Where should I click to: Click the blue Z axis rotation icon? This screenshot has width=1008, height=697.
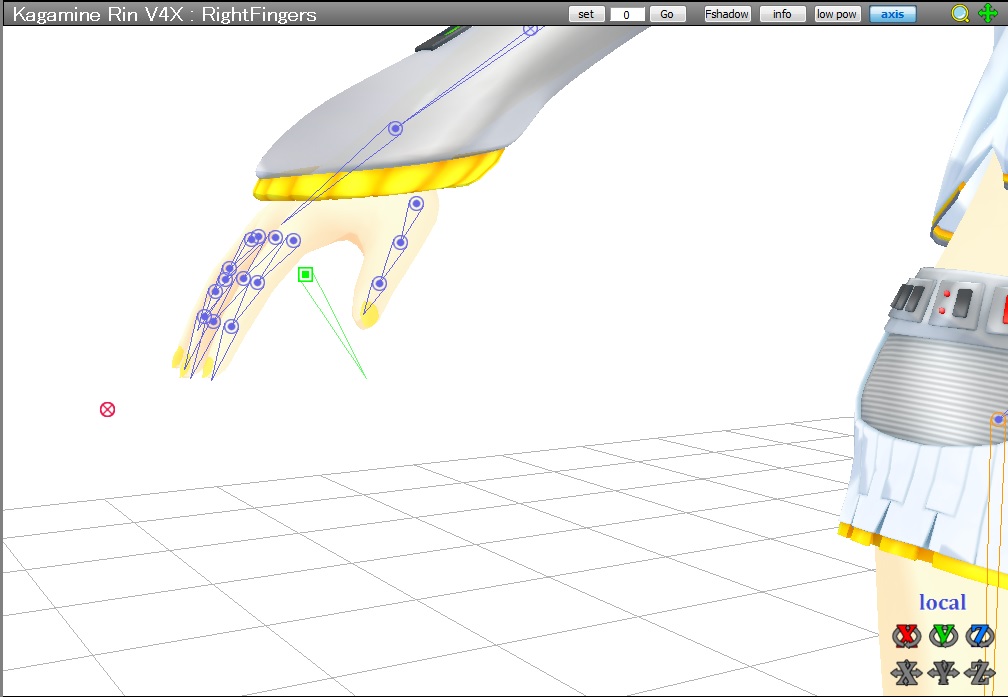980,636
